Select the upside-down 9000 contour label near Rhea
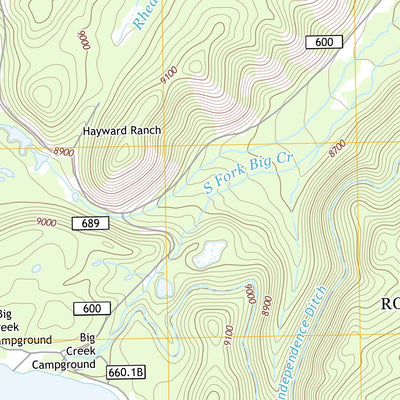 [85, 40]
